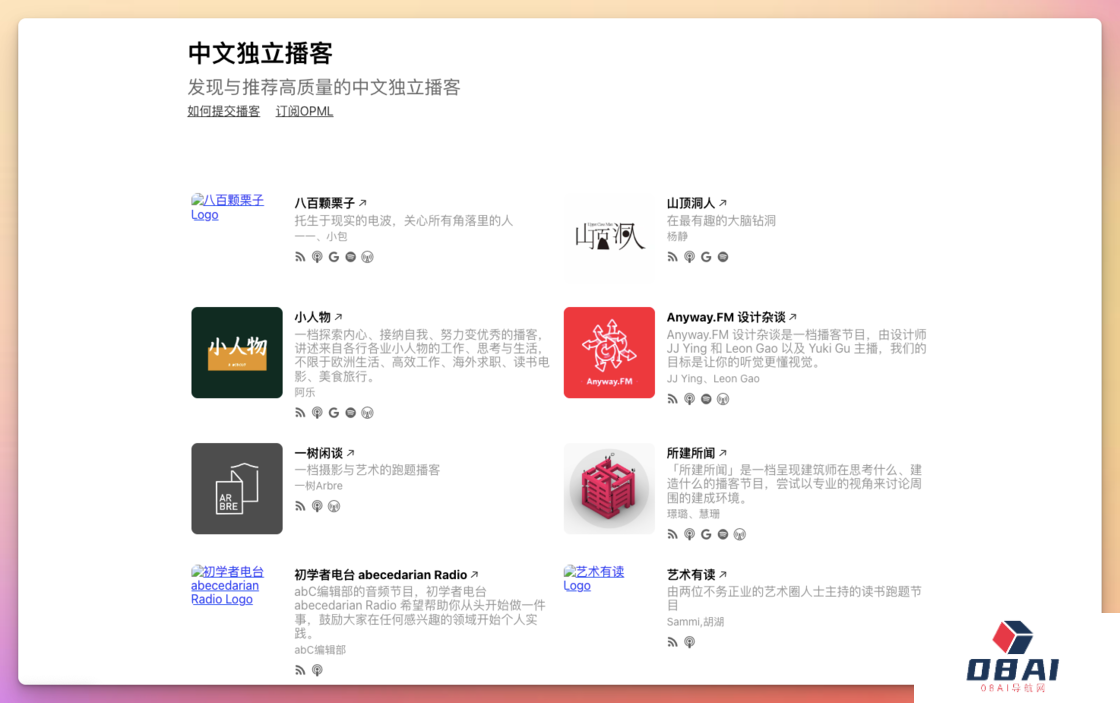Click the 所建所闻 cube cover art
Screen dimensions: 1120x703
coord(609,489)
